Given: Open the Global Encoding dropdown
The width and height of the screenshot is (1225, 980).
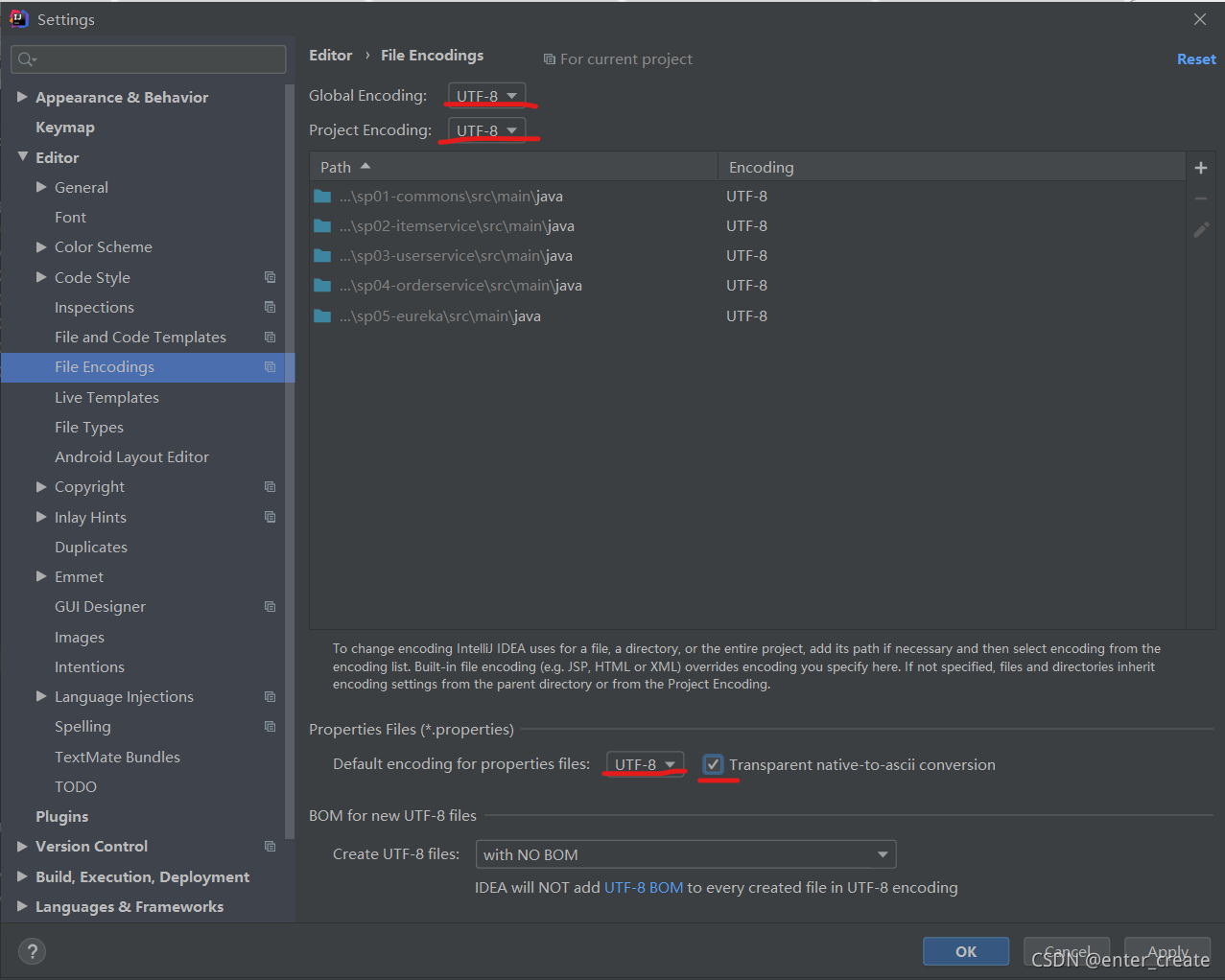Looking at the screenshot, I should click(486, 96).
